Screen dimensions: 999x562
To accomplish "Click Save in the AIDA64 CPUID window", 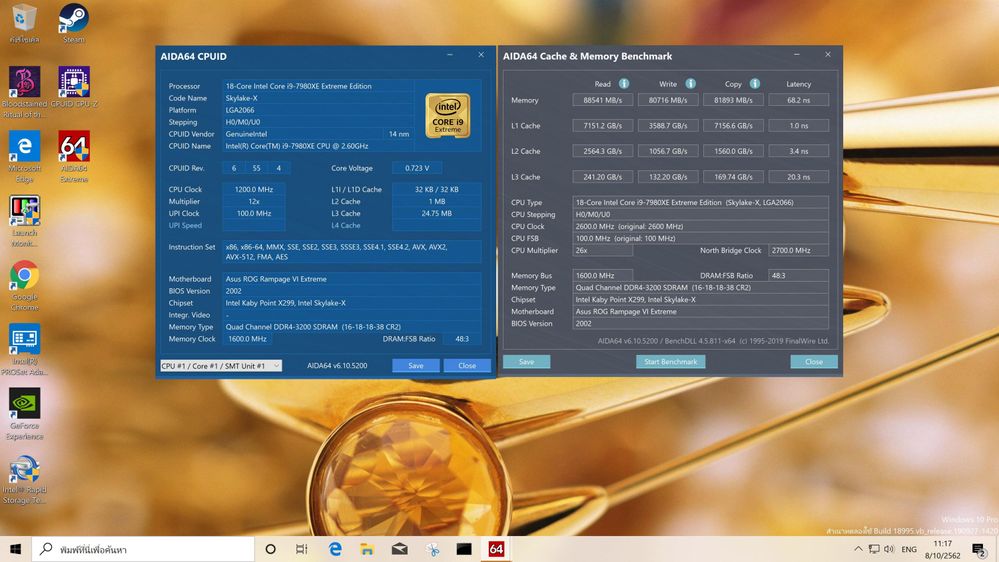I will pos(415,366).
